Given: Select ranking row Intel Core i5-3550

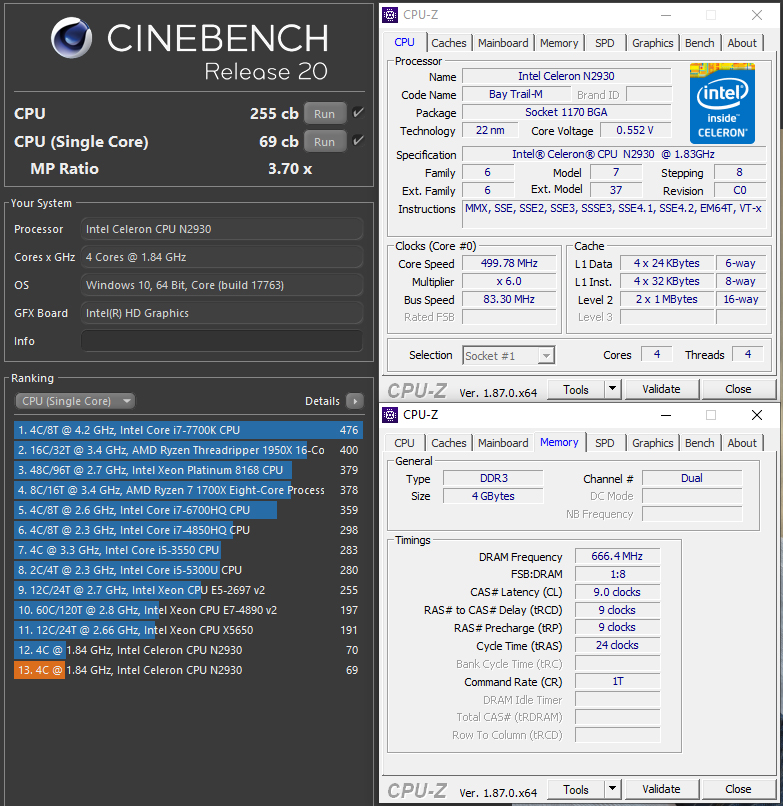Looking at the screenshot, I should point(188,550).
